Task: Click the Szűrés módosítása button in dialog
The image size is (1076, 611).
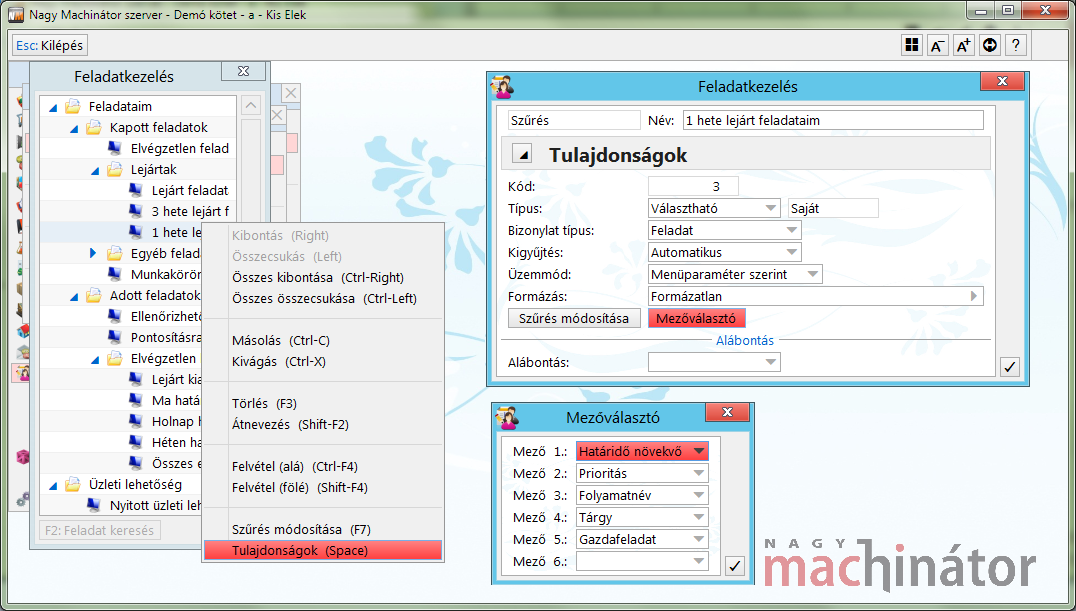Action: tap(574, 319)
